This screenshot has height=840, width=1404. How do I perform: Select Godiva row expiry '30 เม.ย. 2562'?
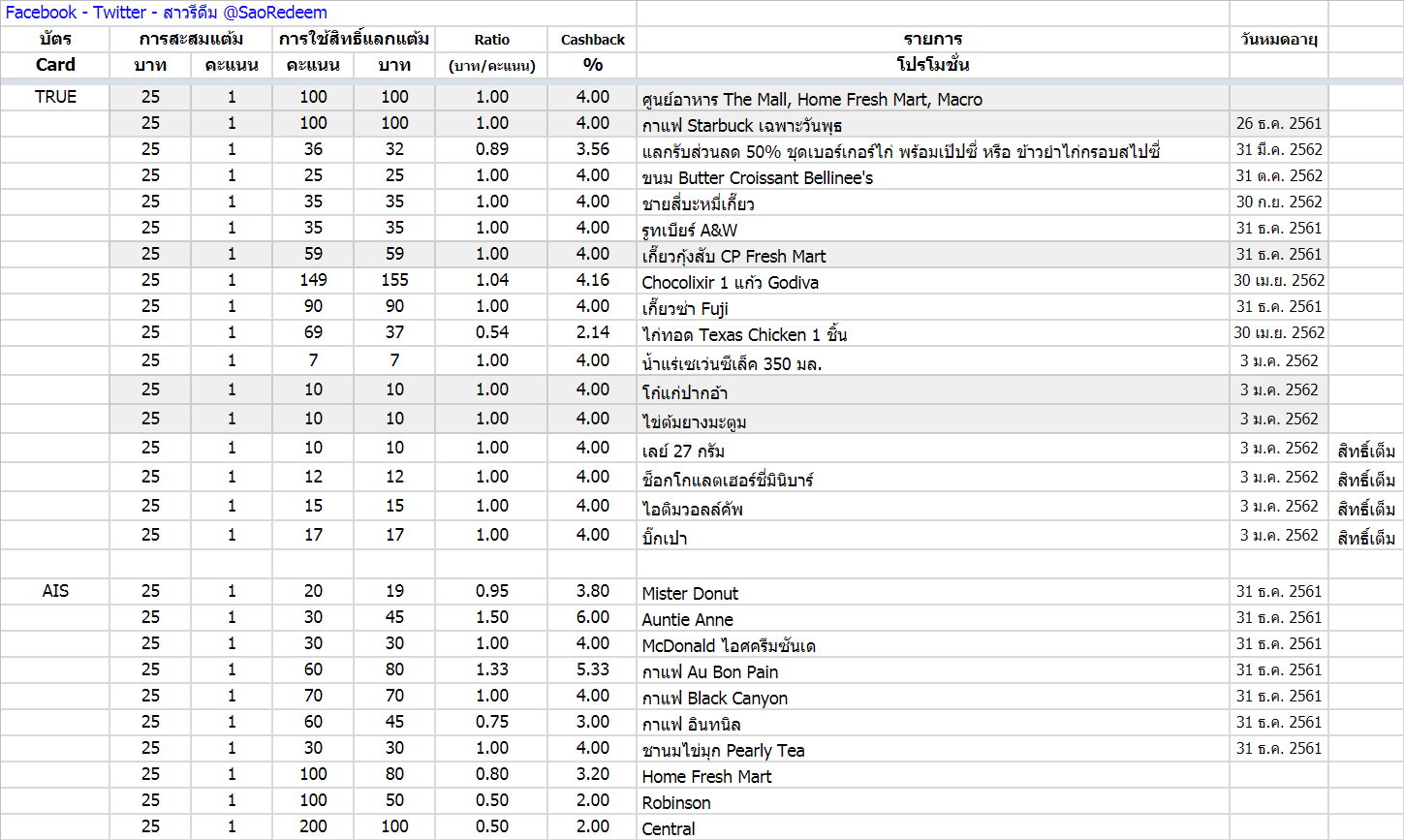pos(1279,280)
